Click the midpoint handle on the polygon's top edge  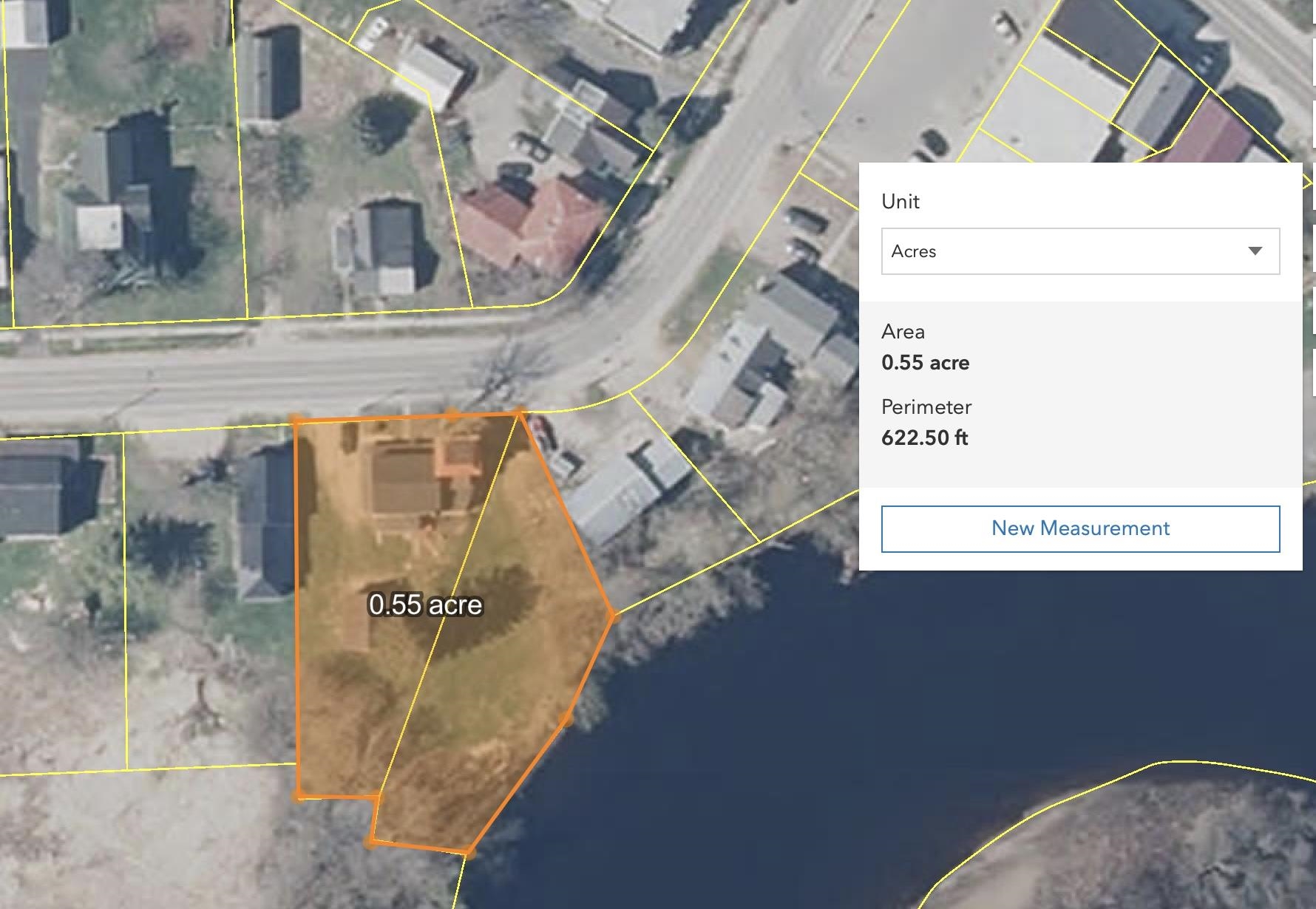click(452, 415)
